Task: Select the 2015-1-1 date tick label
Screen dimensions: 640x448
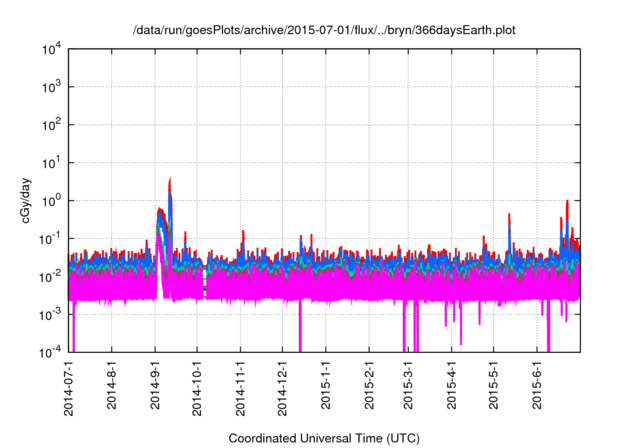Action: pos(325,386)
